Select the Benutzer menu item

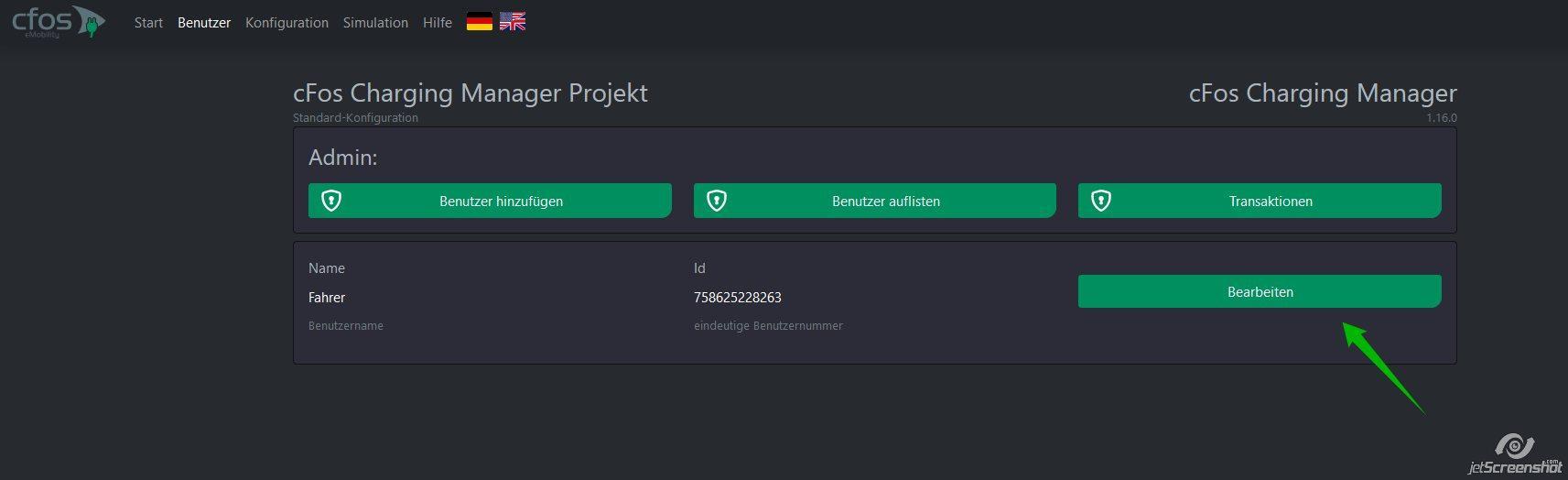pos(204,23)
